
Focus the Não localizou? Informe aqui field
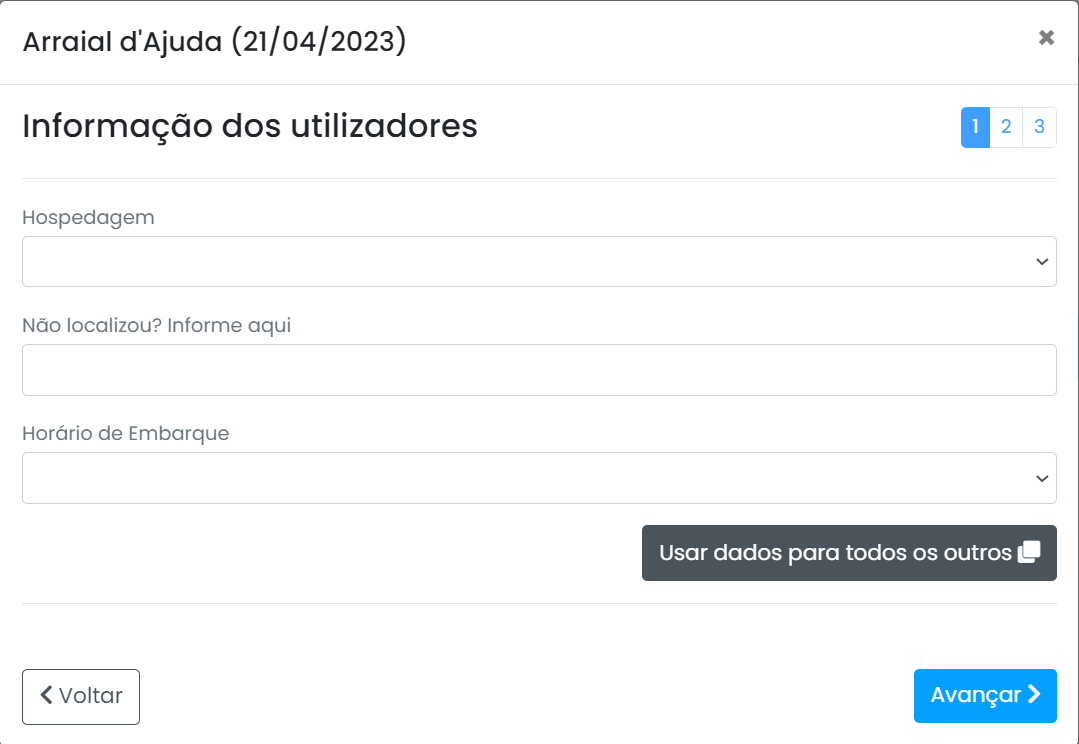click(x=539, y=370)
